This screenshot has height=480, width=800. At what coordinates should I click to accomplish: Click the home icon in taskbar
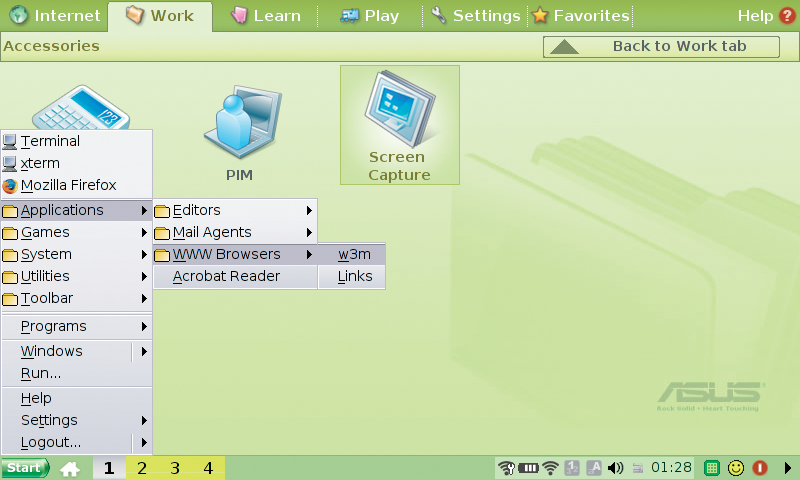(x=70, y=468)
